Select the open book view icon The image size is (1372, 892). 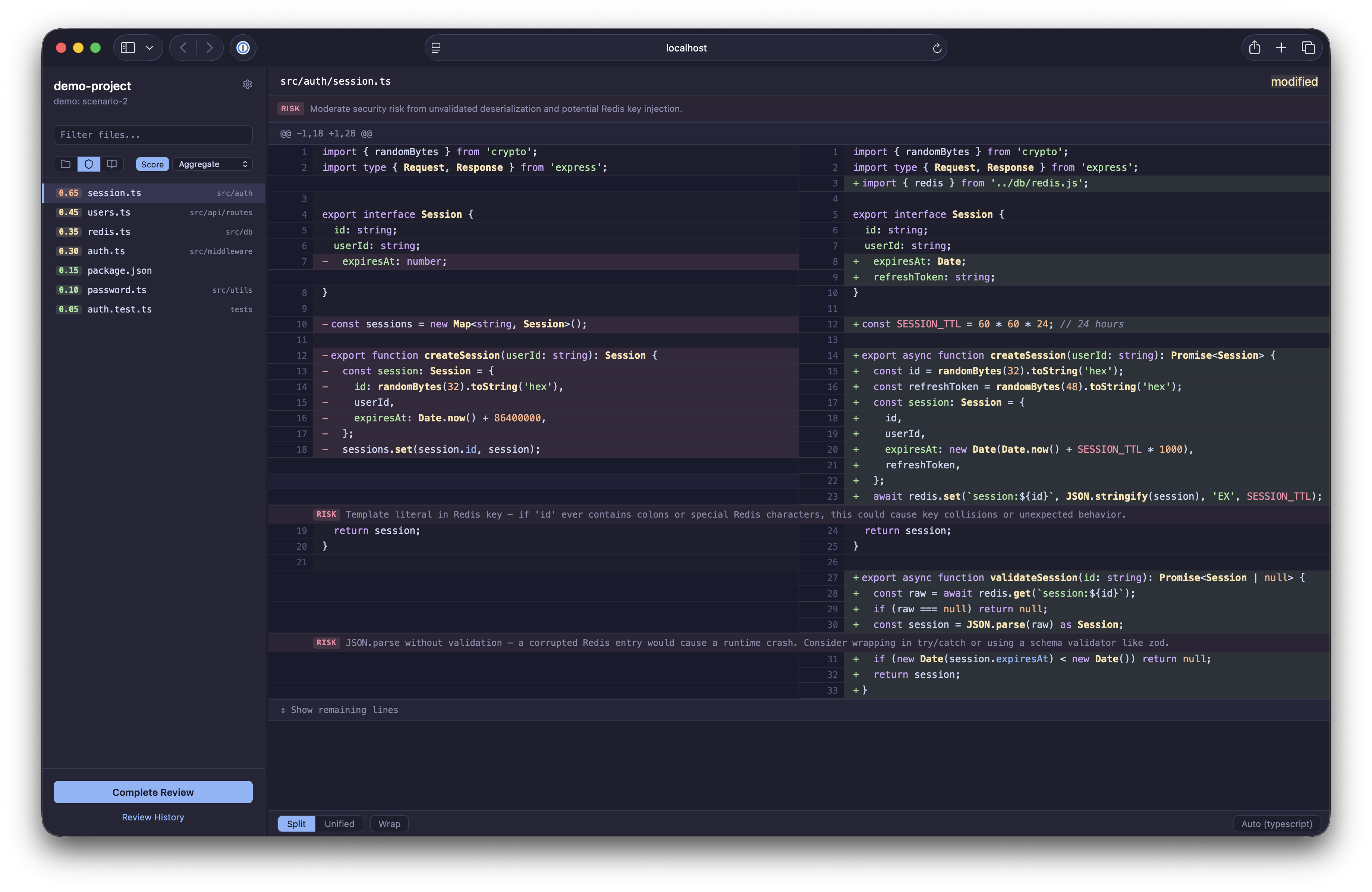(112, 164)
